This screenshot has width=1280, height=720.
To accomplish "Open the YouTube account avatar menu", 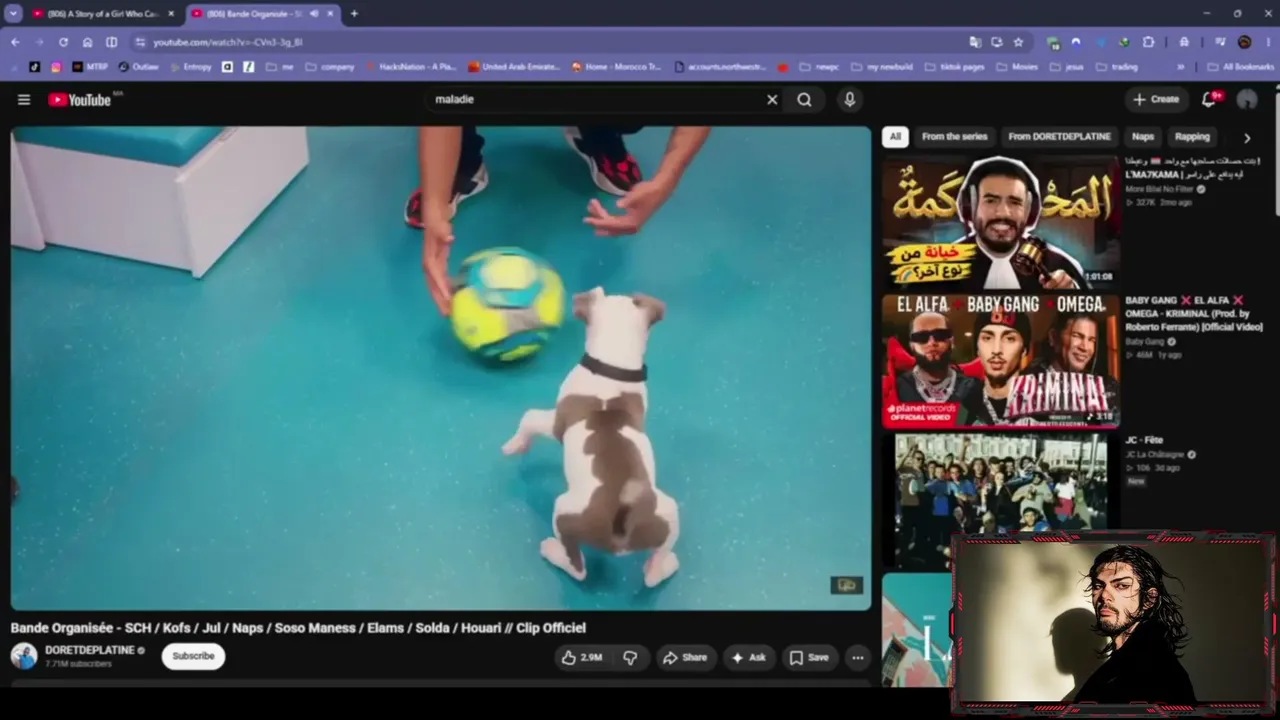I will [x=1247, y=100].
